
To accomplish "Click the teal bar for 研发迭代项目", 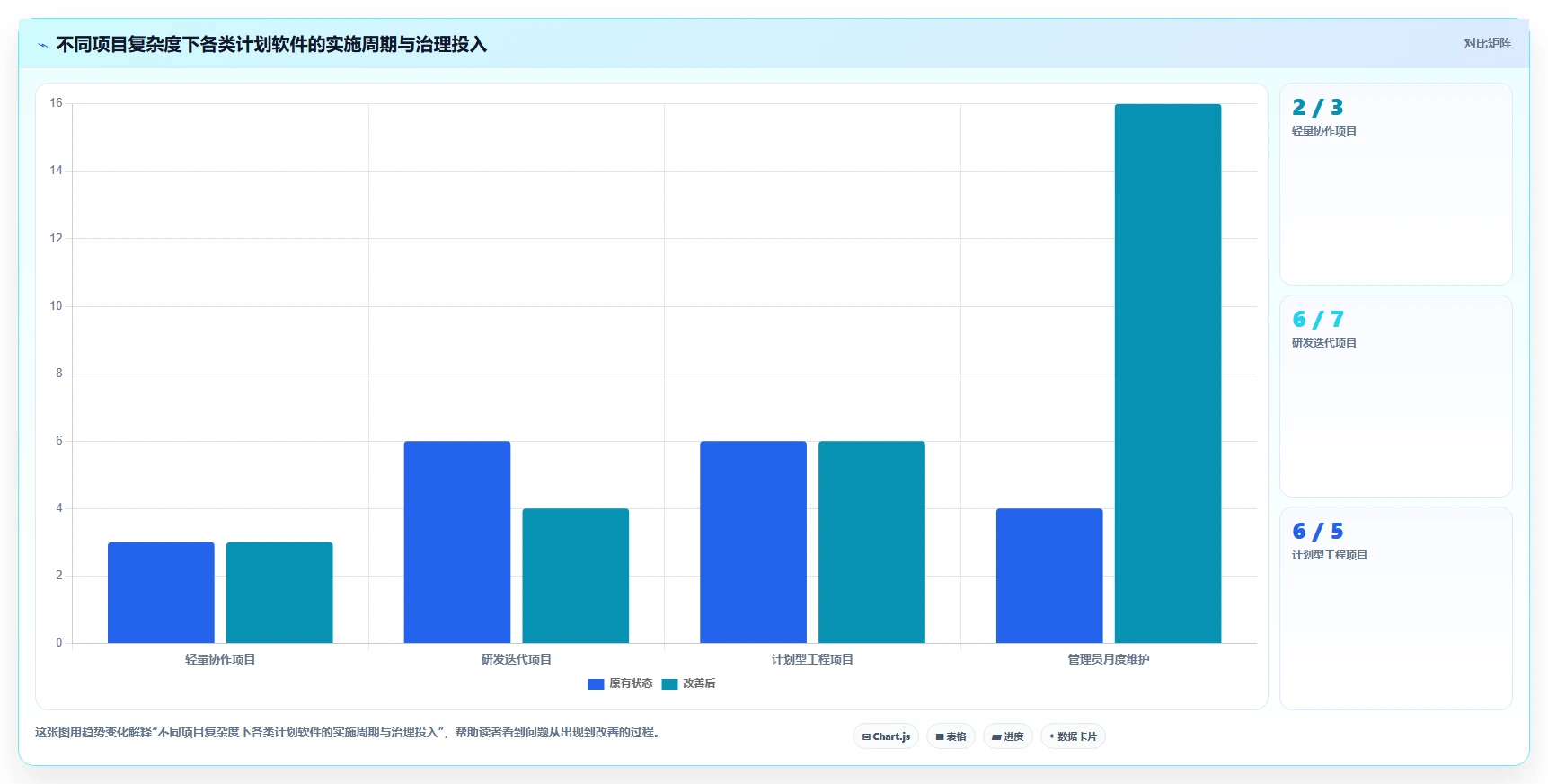I will [576, 576].
